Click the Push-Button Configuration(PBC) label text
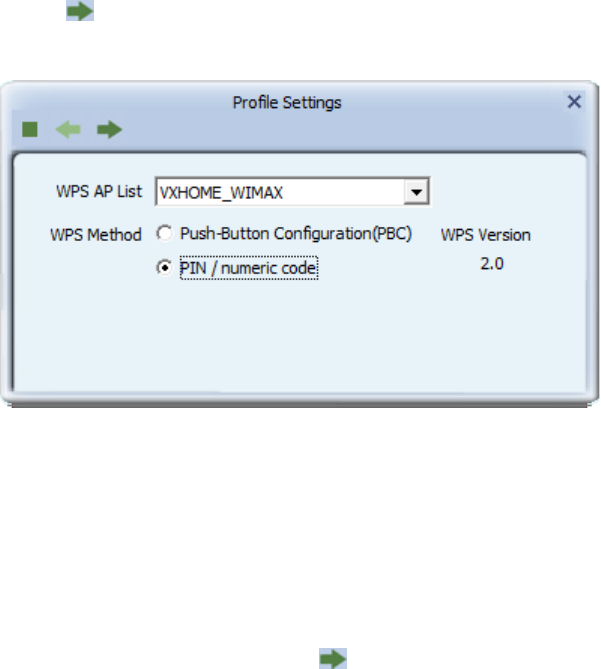This screenshot has height=669, width=601. point(296,234)
